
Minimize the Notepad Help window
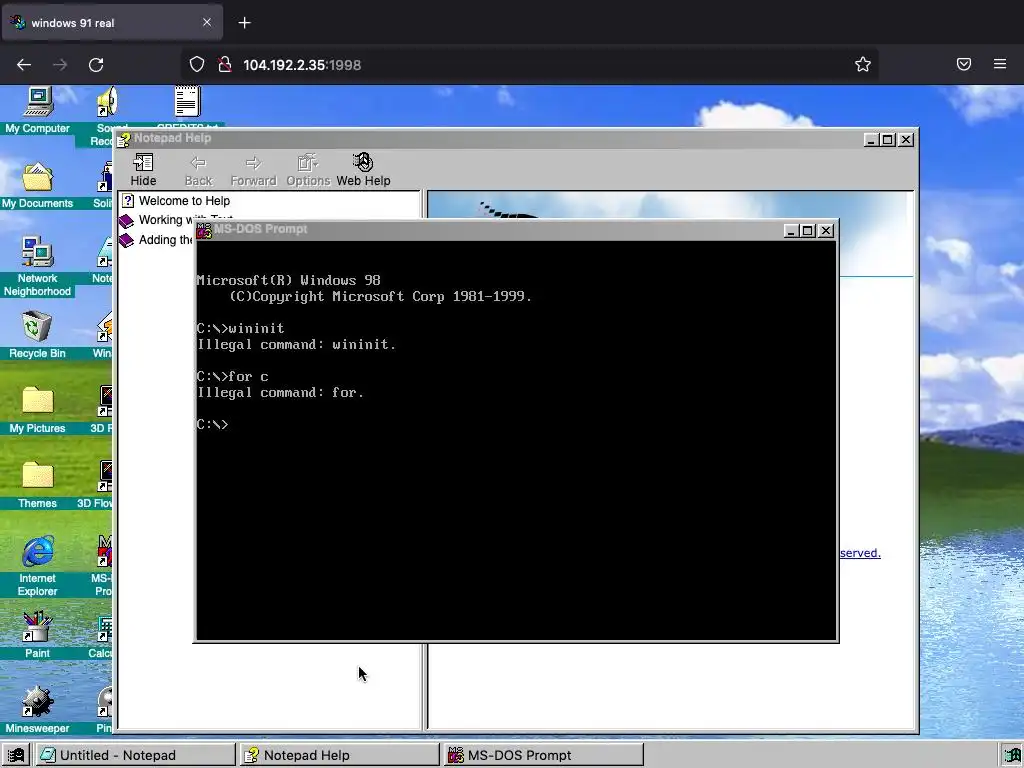coord(871,140)
